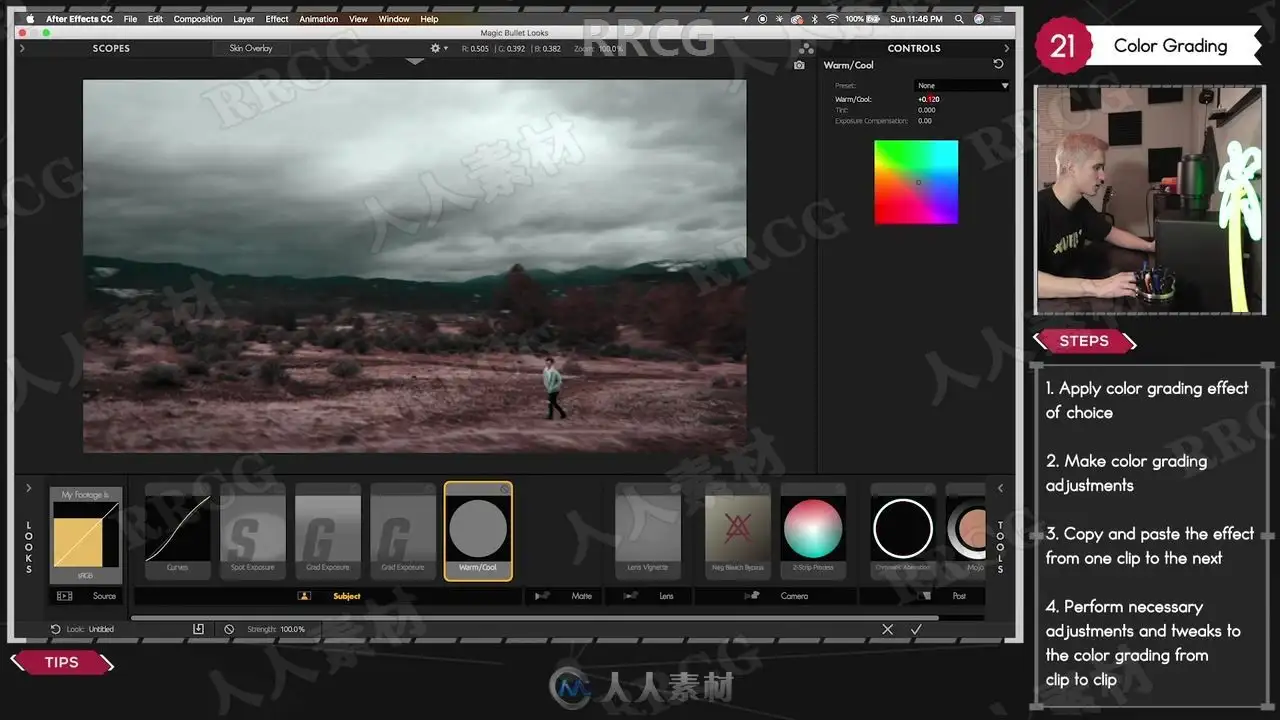Click the Bluetooth status icon
1280x720 pixels.
pos(814,19)
